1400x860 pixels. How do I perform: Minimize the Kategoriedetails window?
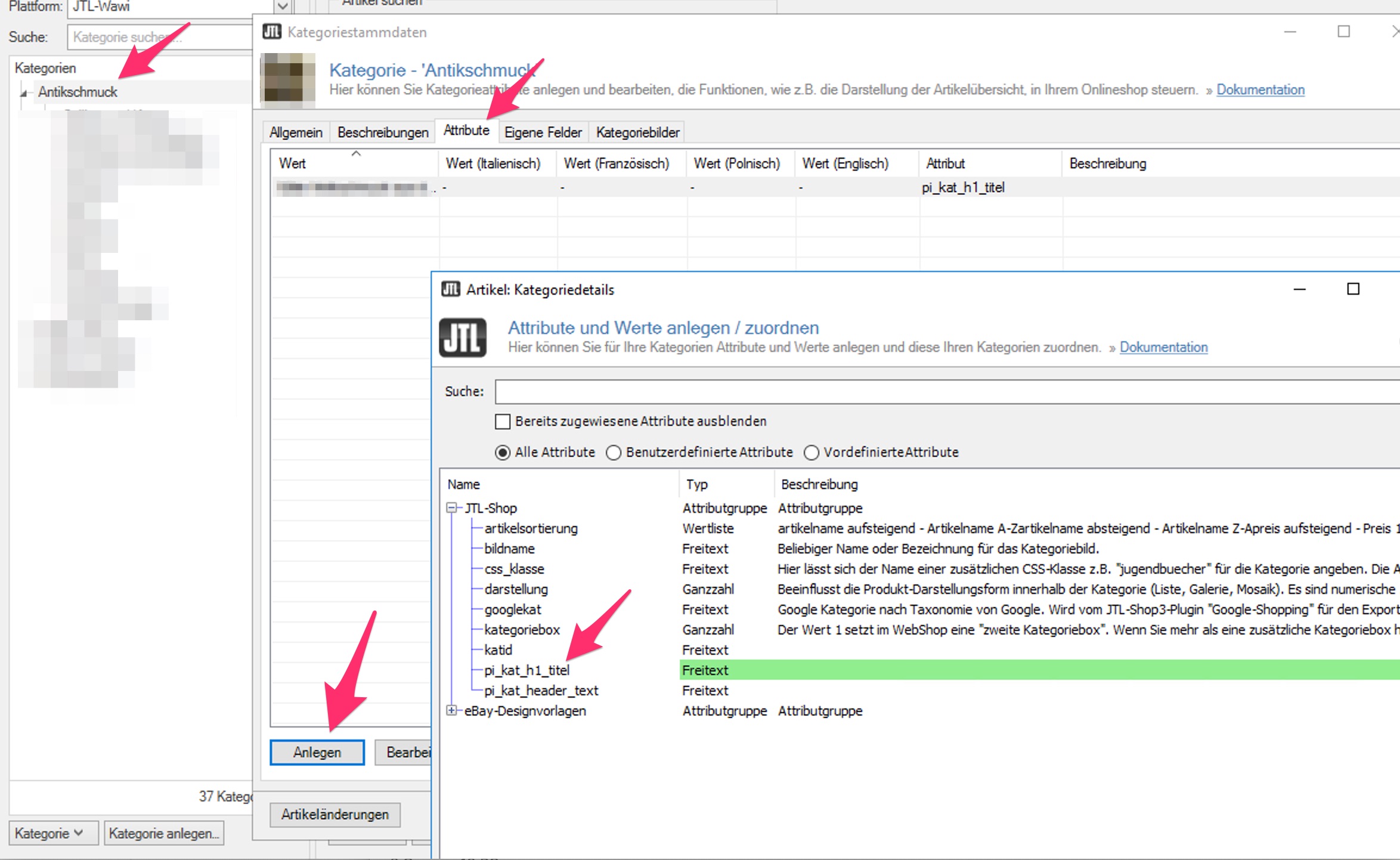(x=1299, y=289)
